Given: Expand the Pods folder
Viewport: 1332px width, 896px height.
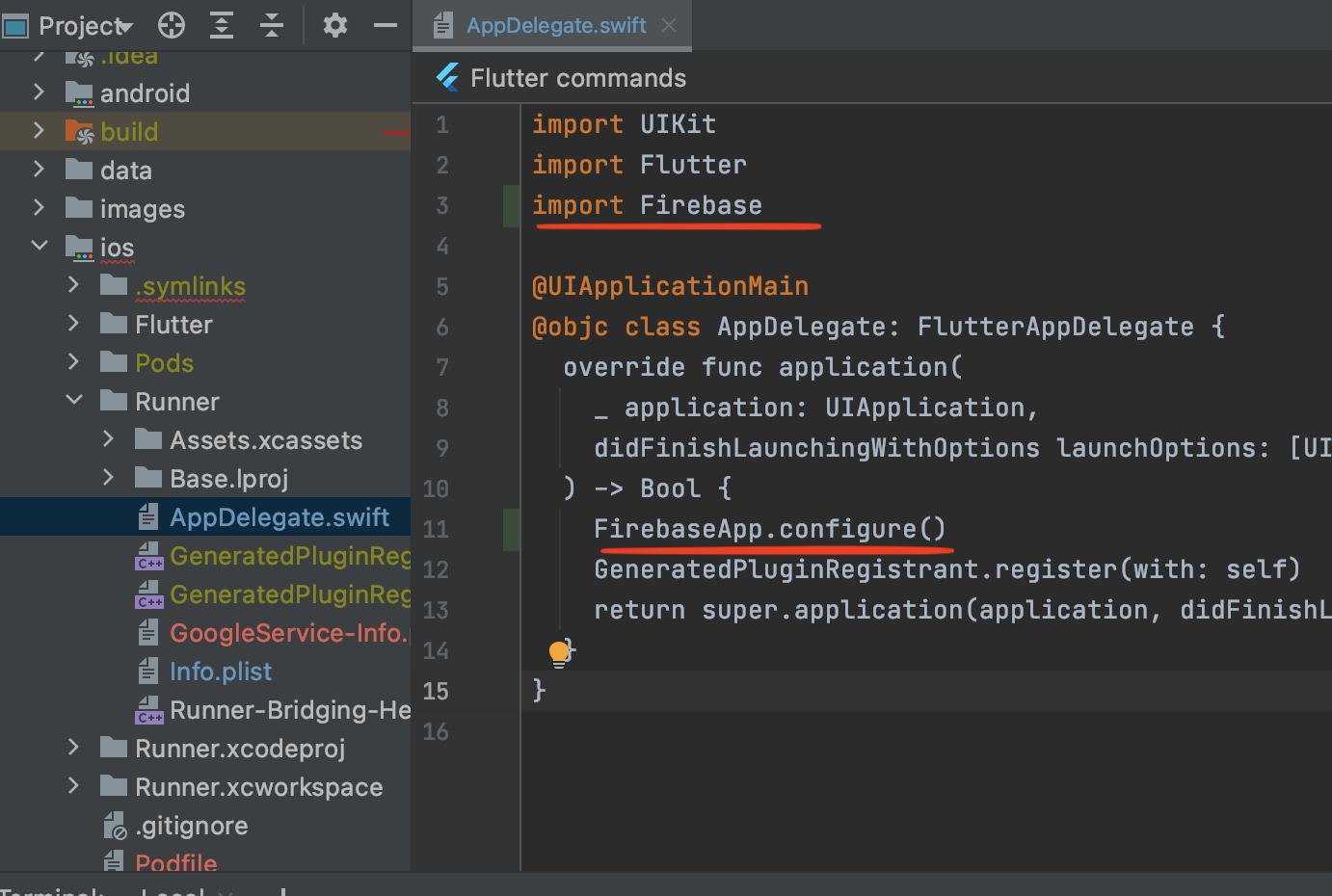Looking at the screenshot, I should (x=73, y=362).
